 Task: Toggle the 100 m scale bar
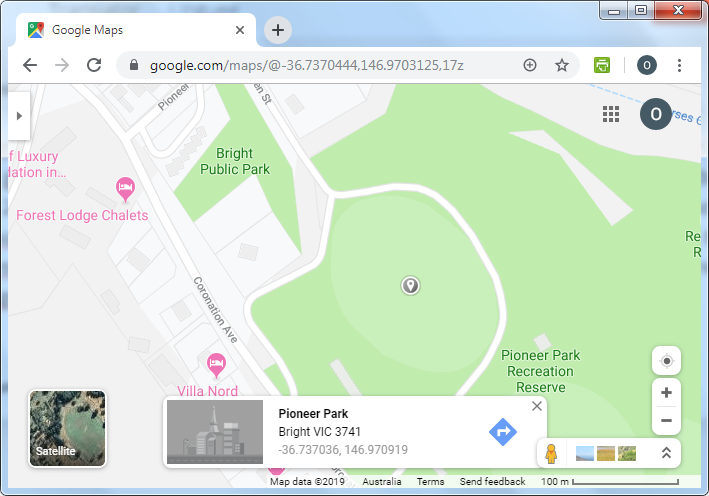[x=610, y=482]
